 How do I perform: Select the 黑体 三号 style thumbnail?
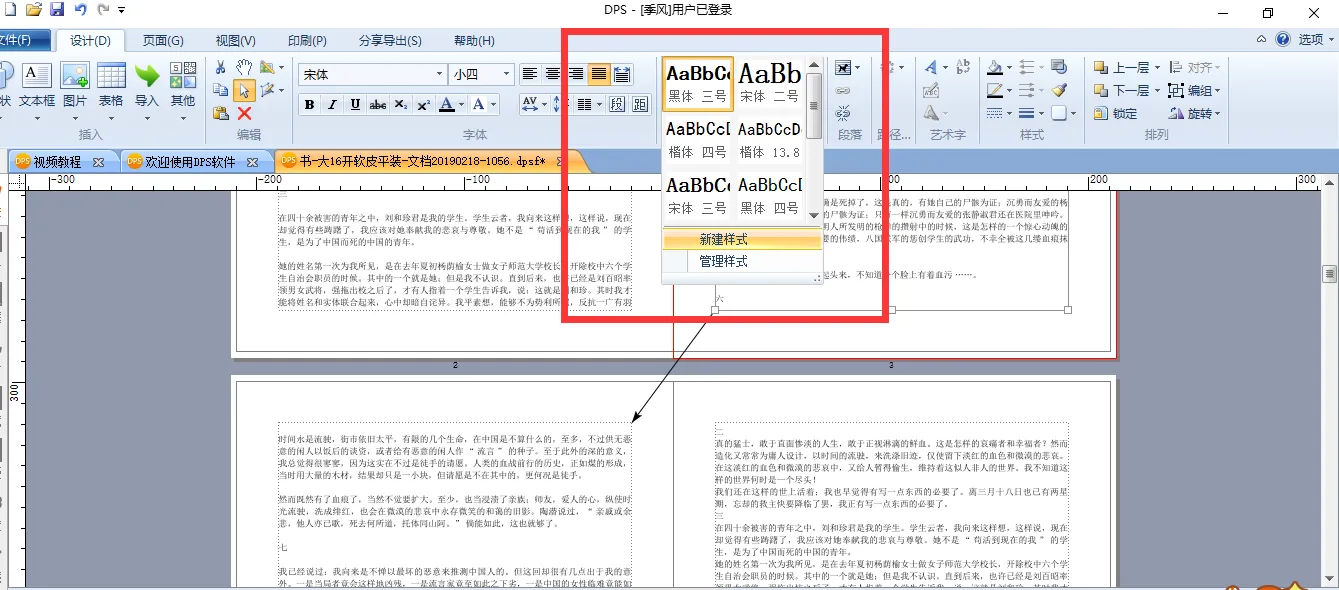pyautogui.click(x=697, y=83)
